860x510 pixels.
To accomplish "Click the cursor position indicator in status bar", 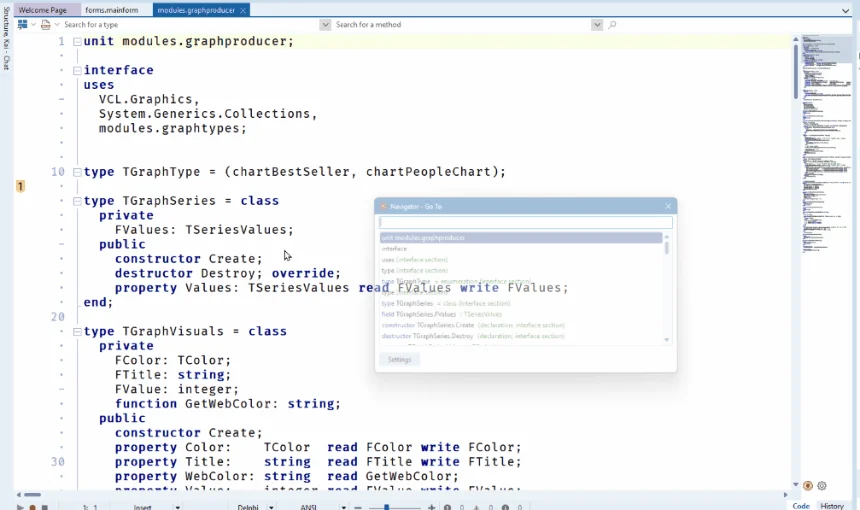I will 90,507.
